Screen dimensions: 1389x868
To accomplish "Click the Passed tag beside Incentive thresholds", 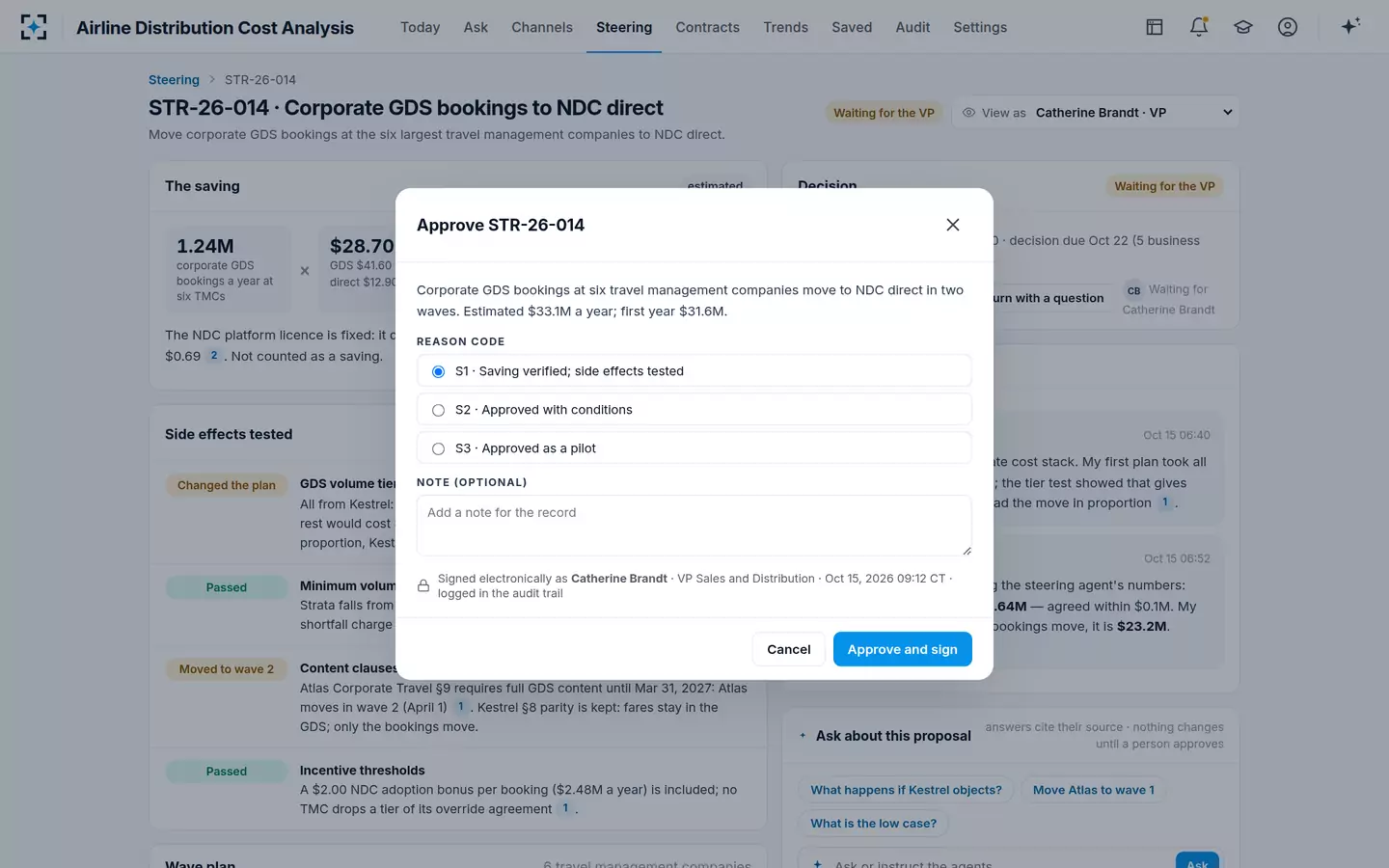I will pos(227,772).
